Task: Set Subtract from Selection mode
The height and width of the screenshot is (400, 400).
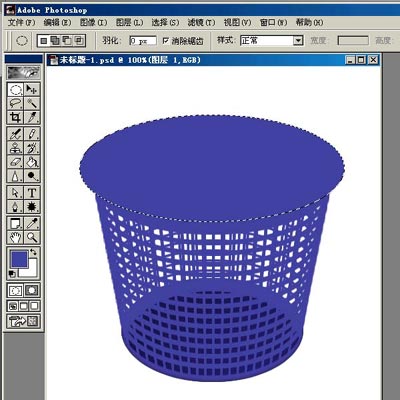Action: point(67,41)
